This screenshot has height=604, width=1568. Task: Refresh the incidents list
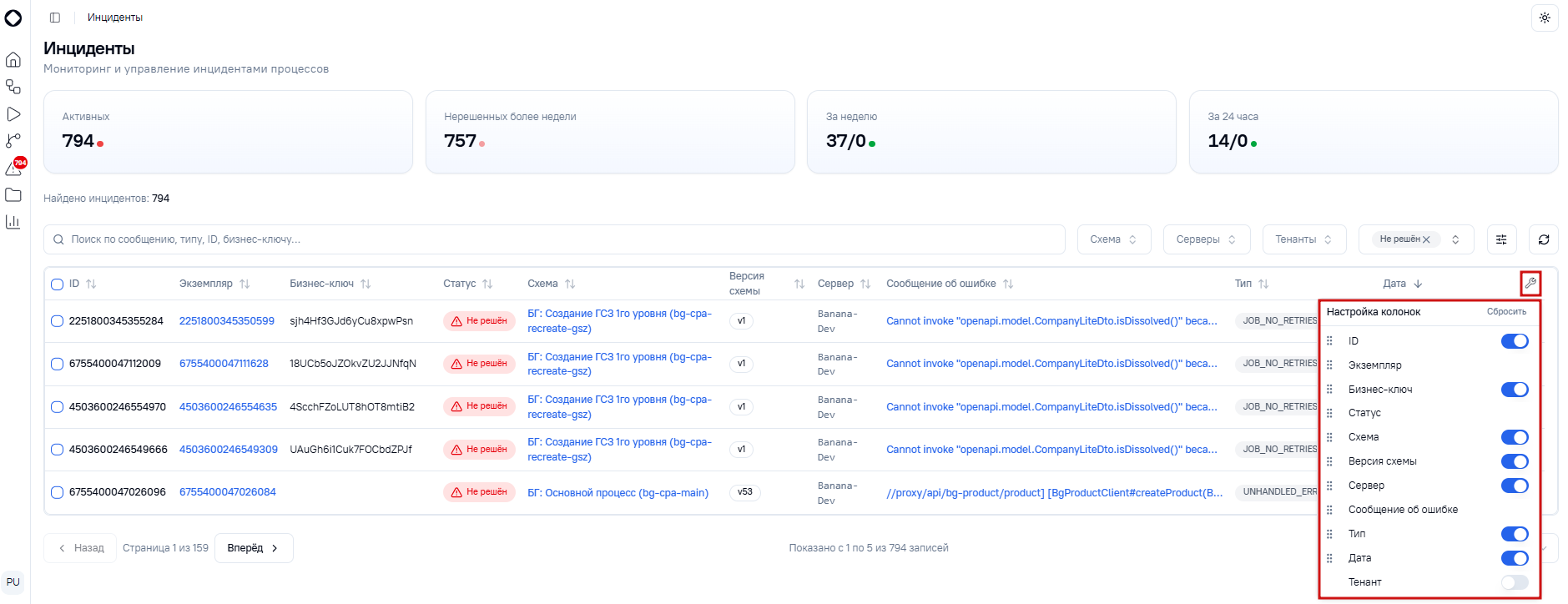(x=1544, y=239)
